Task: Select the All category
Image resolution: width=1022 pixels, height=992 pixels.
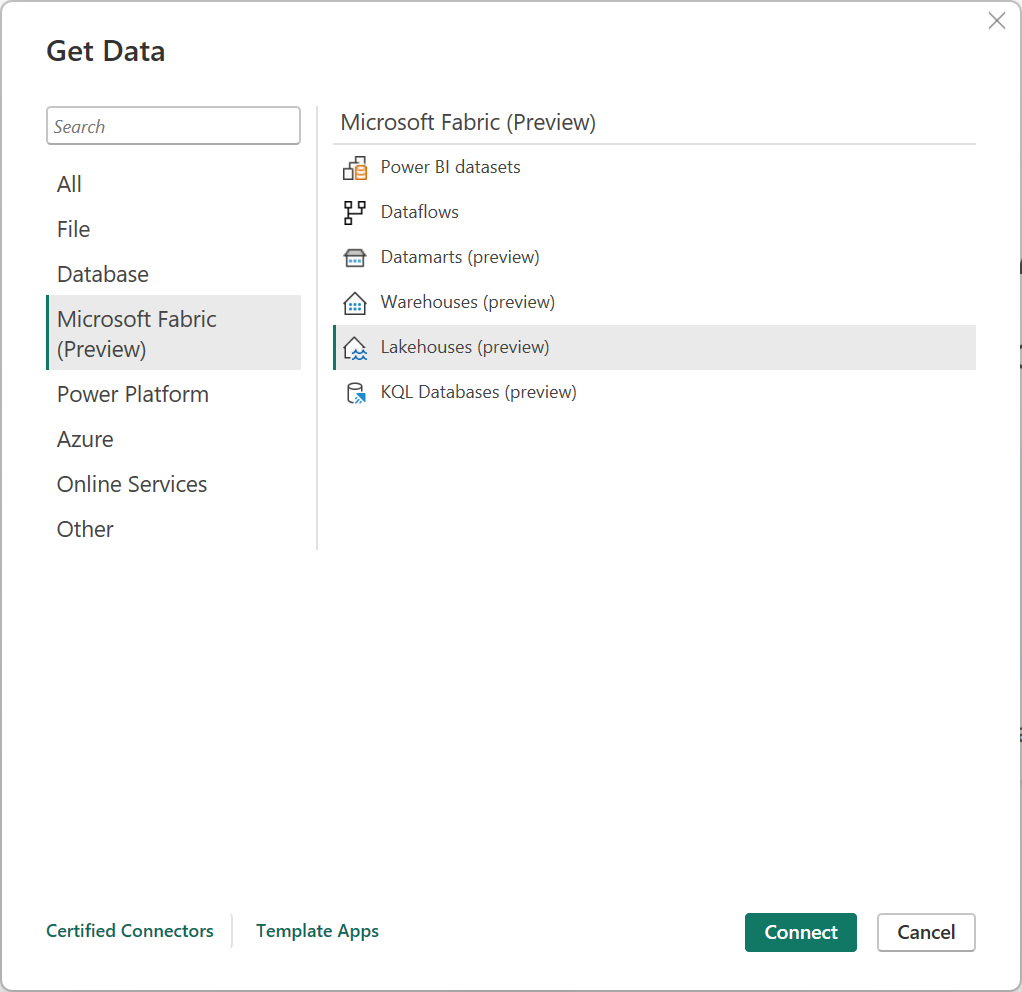Action: coord(70,184)
